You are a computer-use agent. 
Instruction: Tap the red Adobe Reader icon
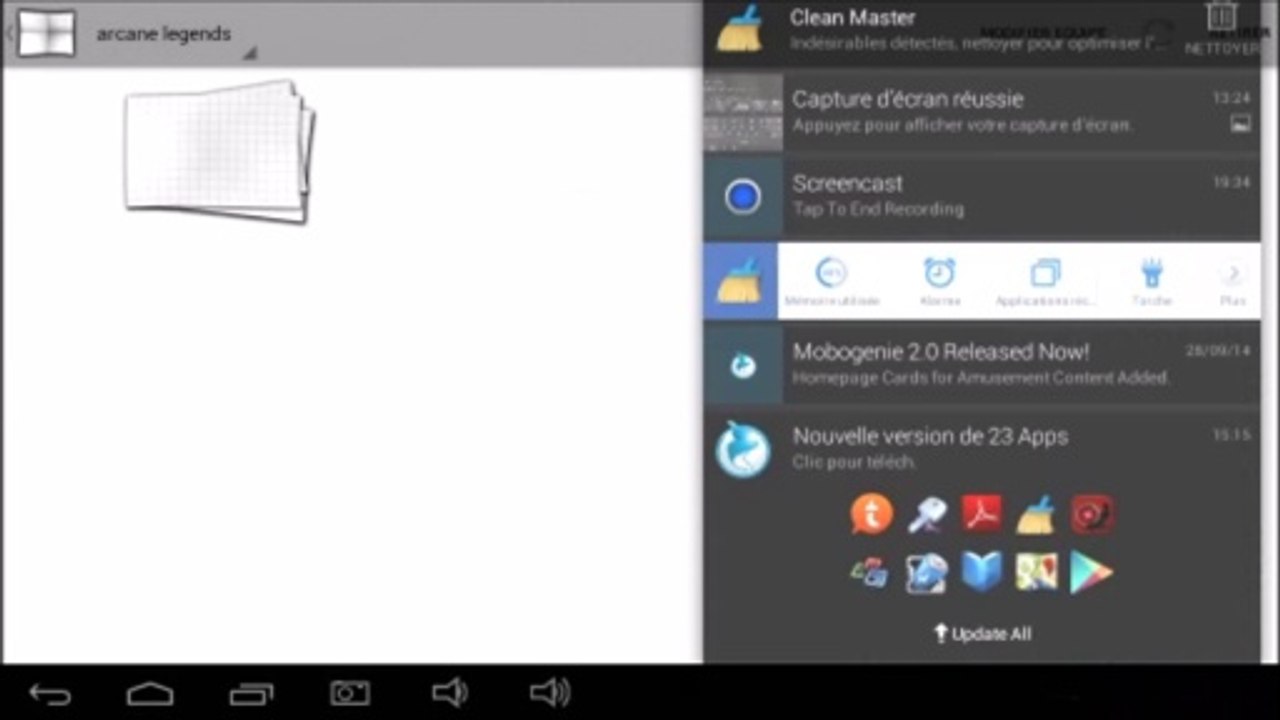coord(981,514)
